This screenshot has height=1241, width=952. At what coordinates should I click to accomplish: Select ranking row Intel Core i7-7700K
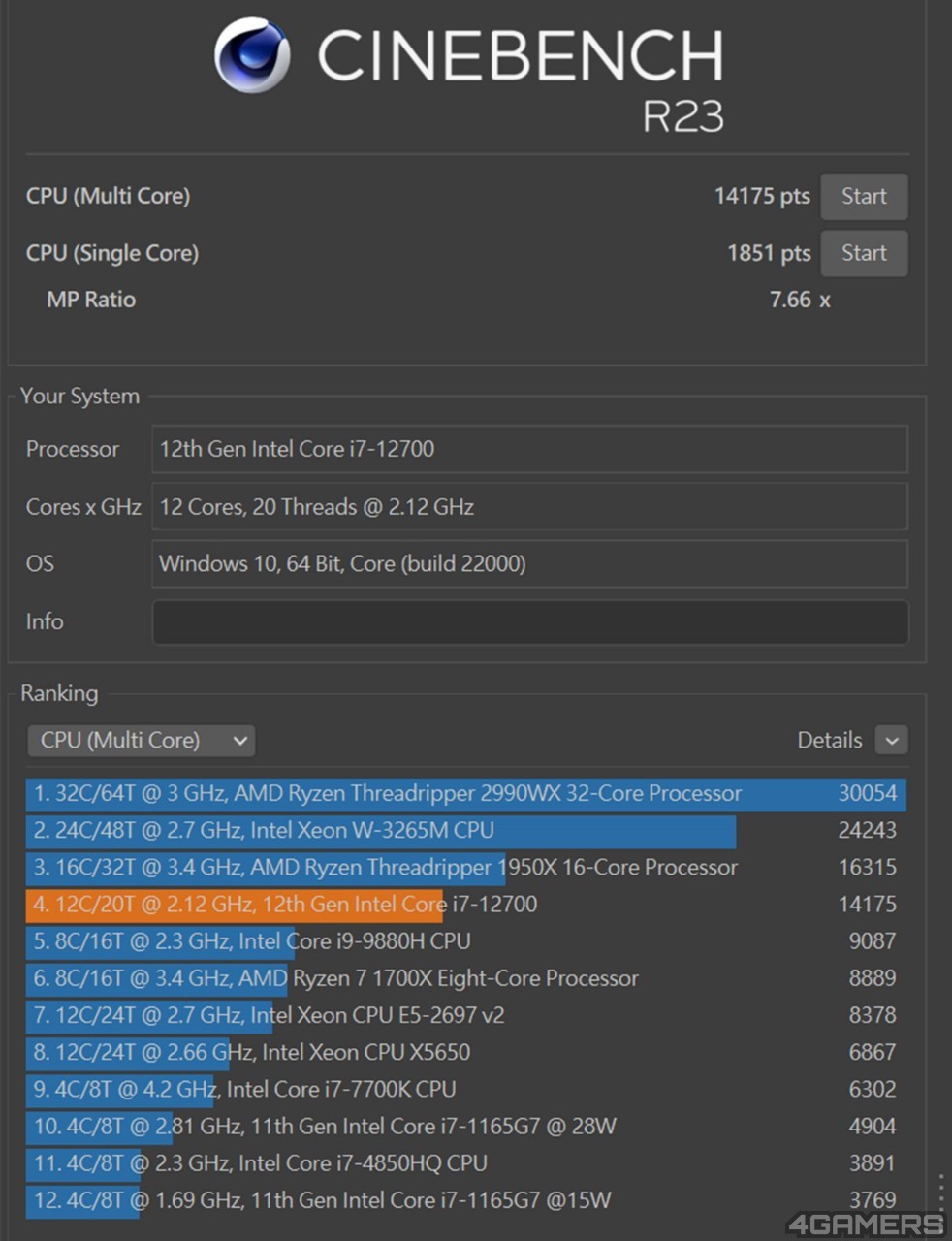click(466, 1089)
